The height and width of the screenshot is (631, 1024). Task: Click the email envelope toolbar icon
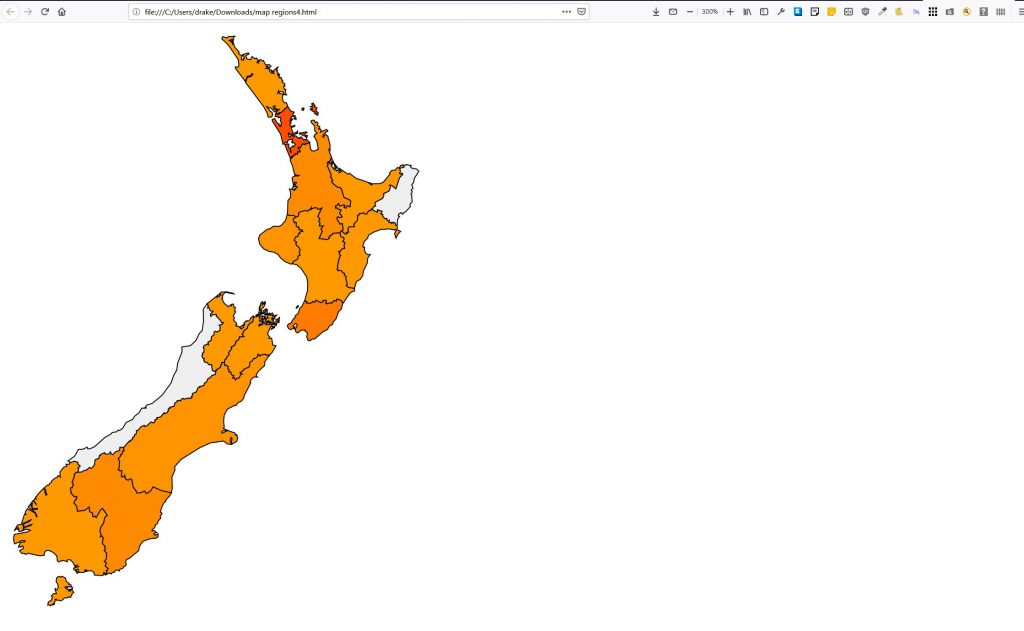tap(672, 11)
